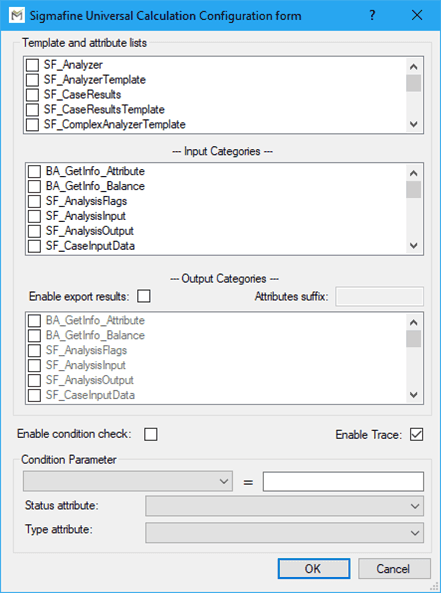Viewport: 441px width, 593px height.
Task: Close the configuration form window
Action: pos(417,16)
